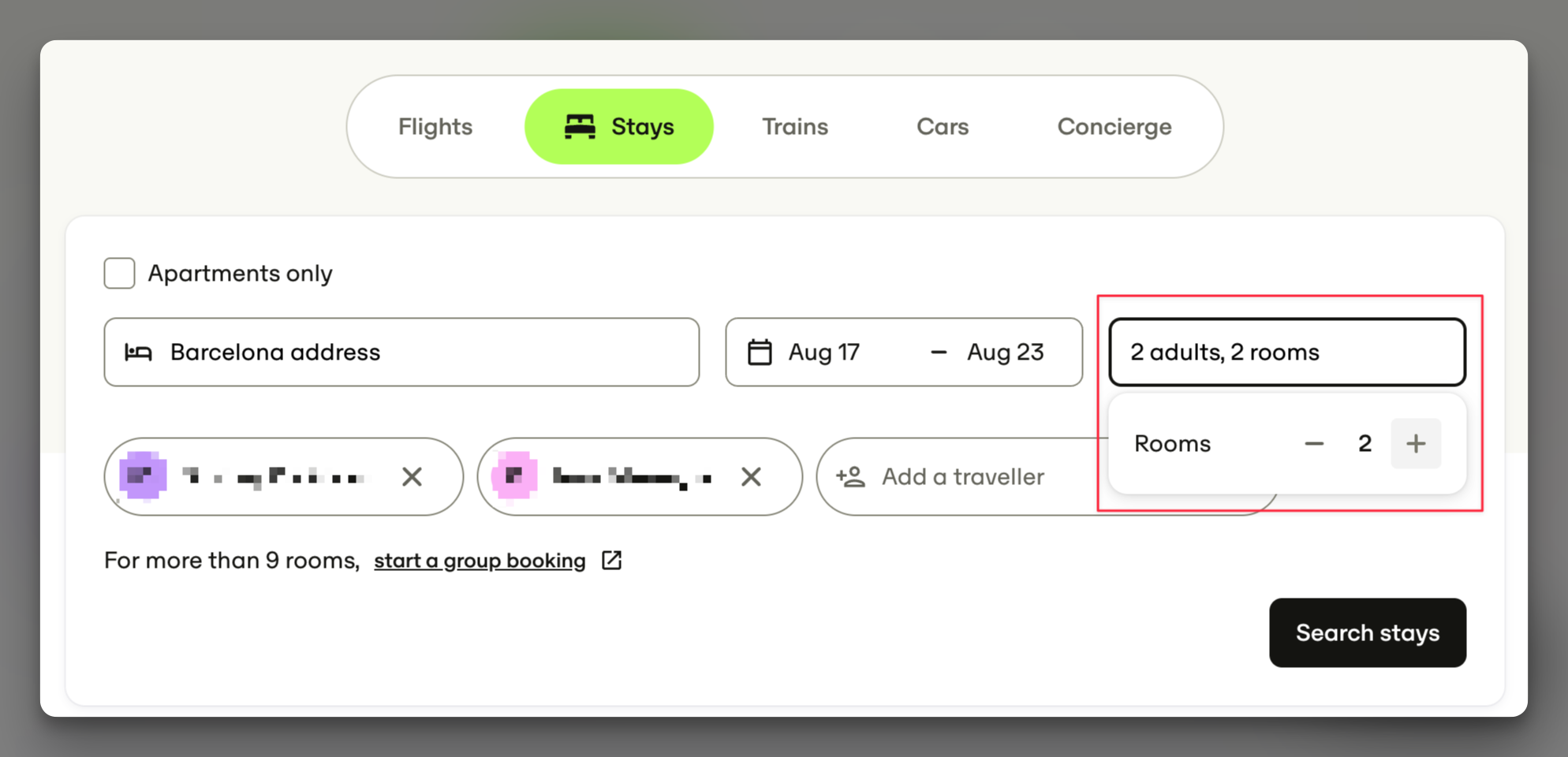The width and height of the screenshot is (1568, 757).
Task: Open the calendar icon date picker
Action: tap(760, 352)
